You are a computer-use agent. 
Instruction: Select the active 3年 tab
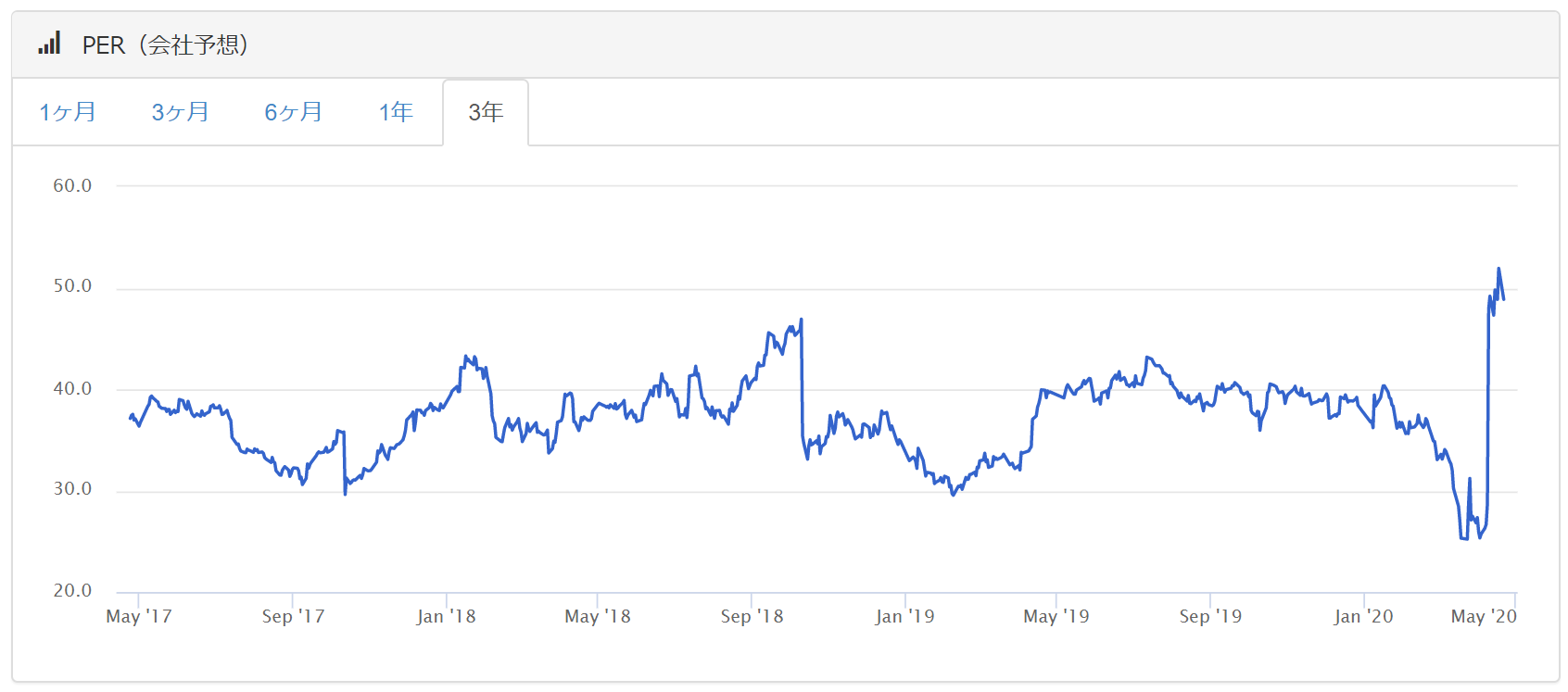click(x=486, y=112)
